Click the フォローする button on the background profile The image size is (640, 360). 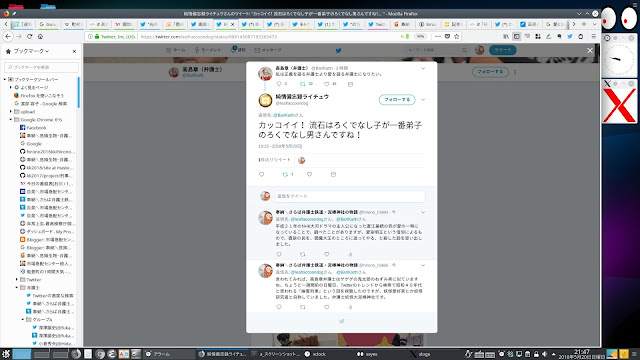(490, 72)
